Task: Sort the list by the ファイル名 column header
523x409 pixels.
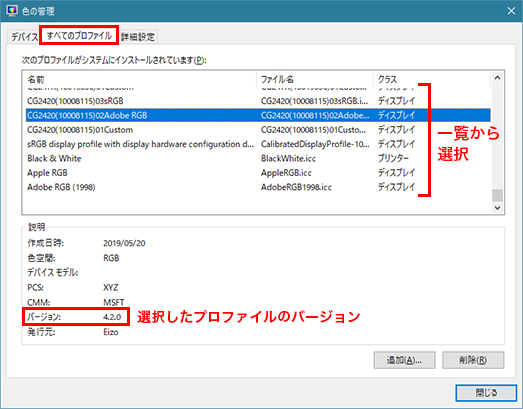Action: point(315,79)
